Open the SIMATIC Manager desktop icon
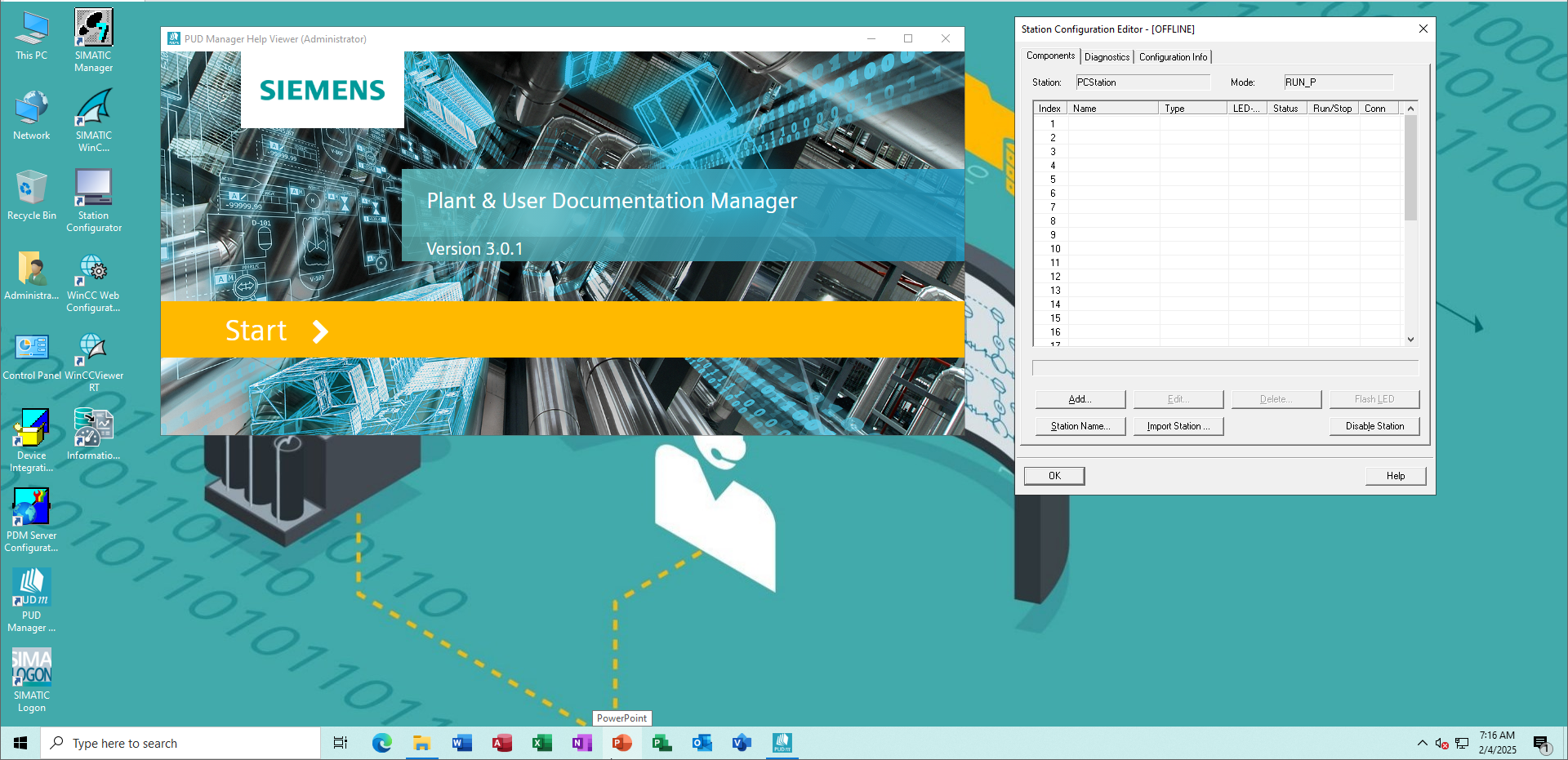Image resolution: width=1568 pixels, height=760 pixels. pyautogui.click(x=94, y=41)
